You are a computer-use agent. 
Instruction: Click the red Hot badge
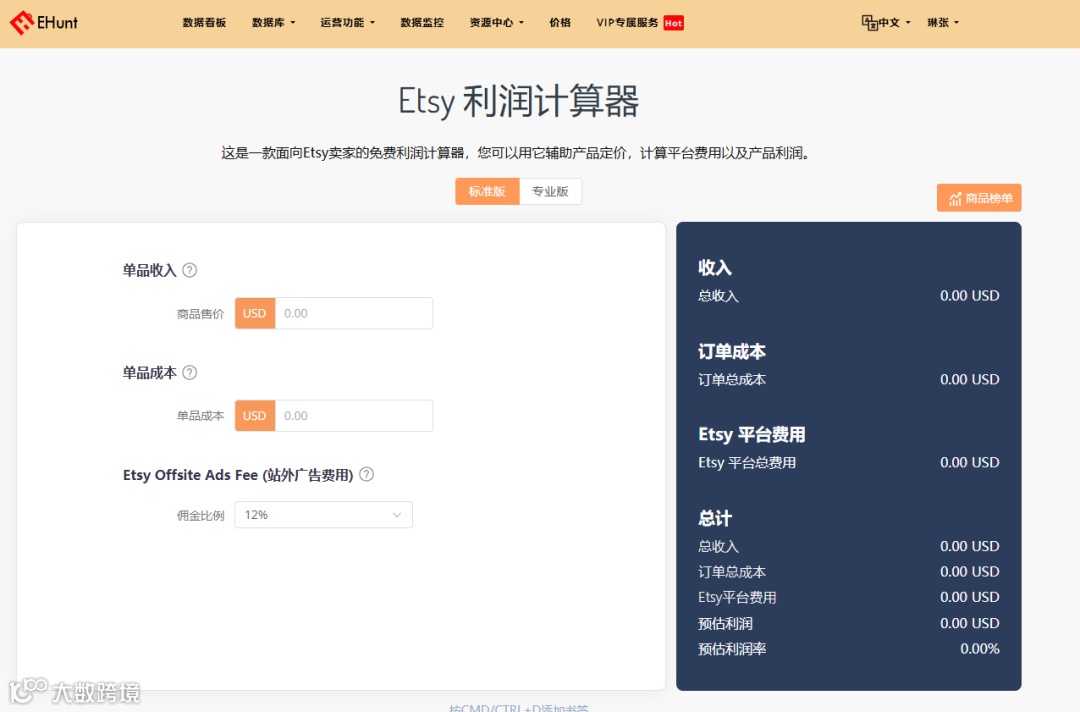(x=674, y=23)
